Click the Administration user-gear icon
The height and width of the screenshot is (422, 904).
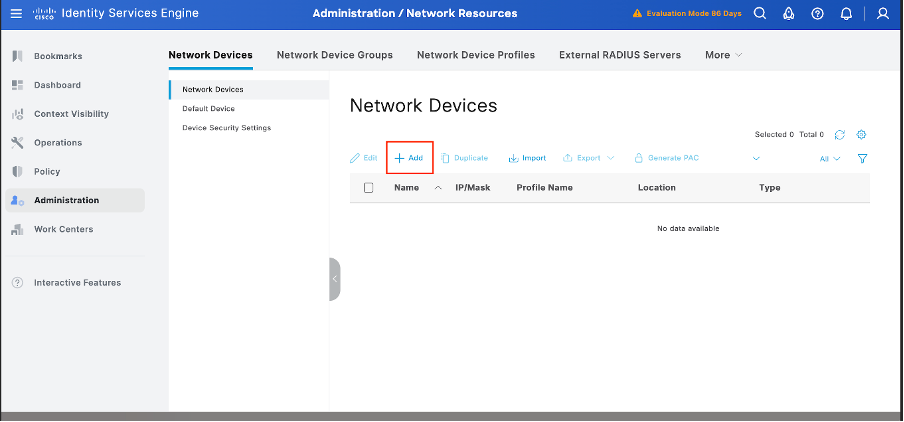17,200
